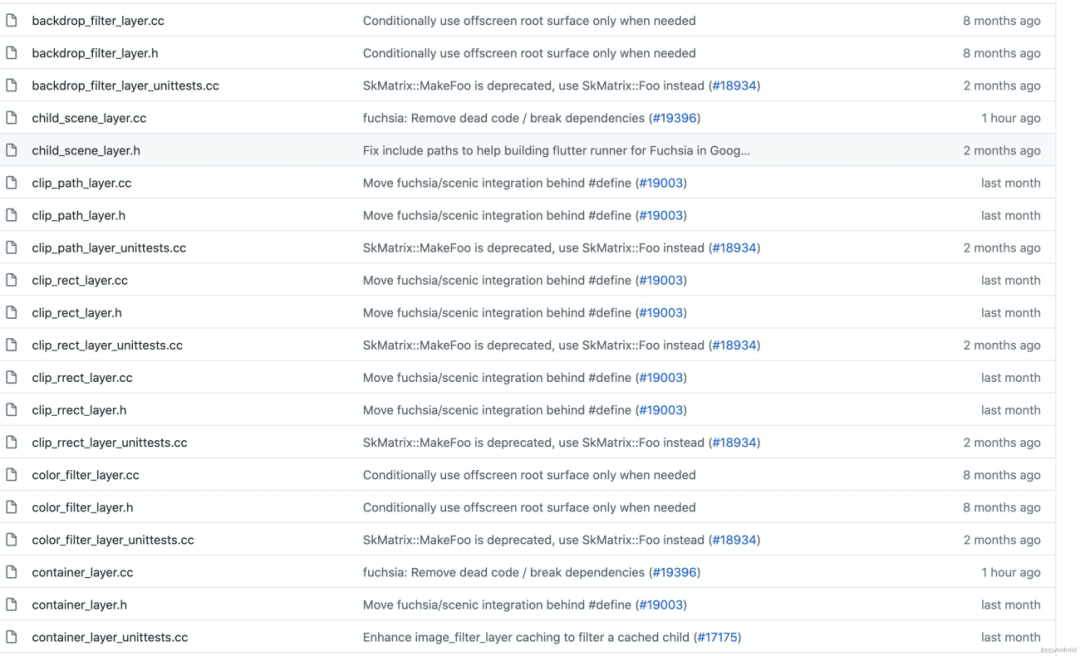This screenshot has height=656, width=1080.
Task: Click file icon next to color_filter_layer.cc
Action: [12, 475]
